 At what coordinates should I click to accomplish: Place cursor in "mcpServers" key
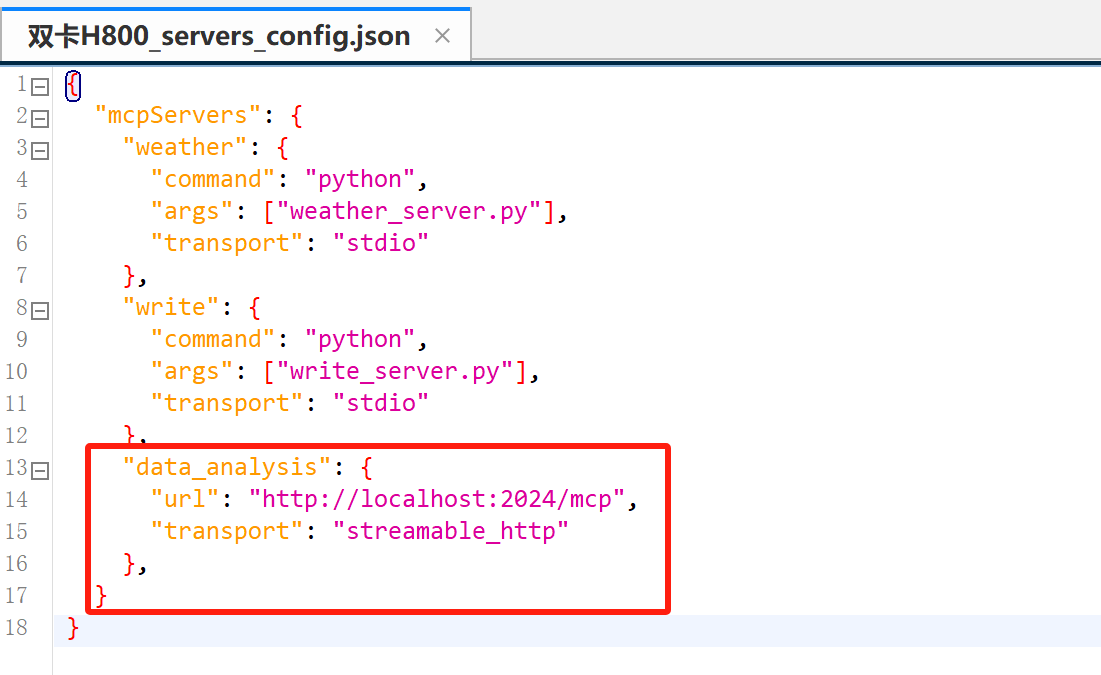[177, 115]
